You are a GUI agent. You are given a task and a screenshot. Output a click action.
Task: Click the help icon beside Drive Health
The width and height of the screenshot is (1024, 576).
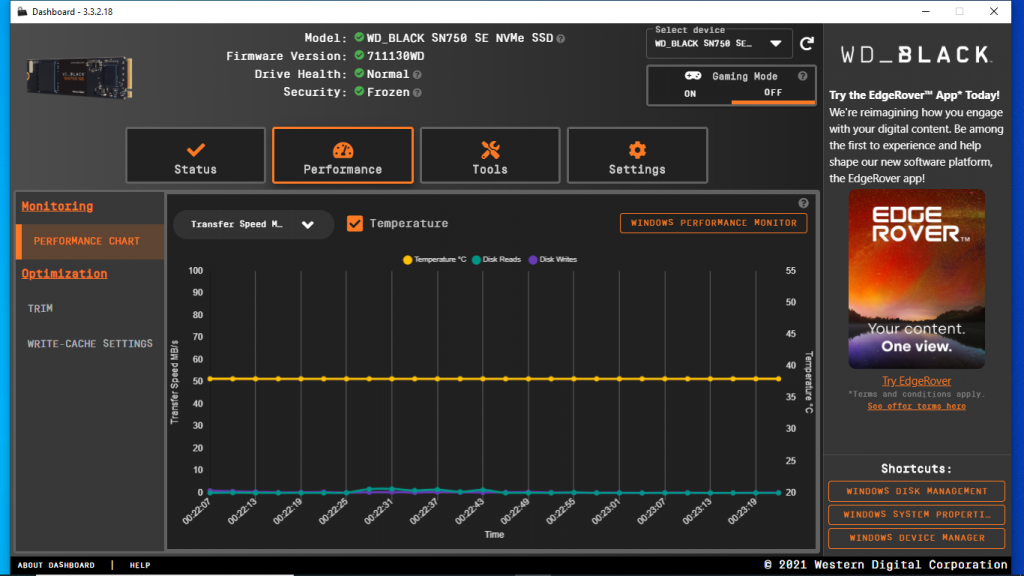[x=417, y=74]
